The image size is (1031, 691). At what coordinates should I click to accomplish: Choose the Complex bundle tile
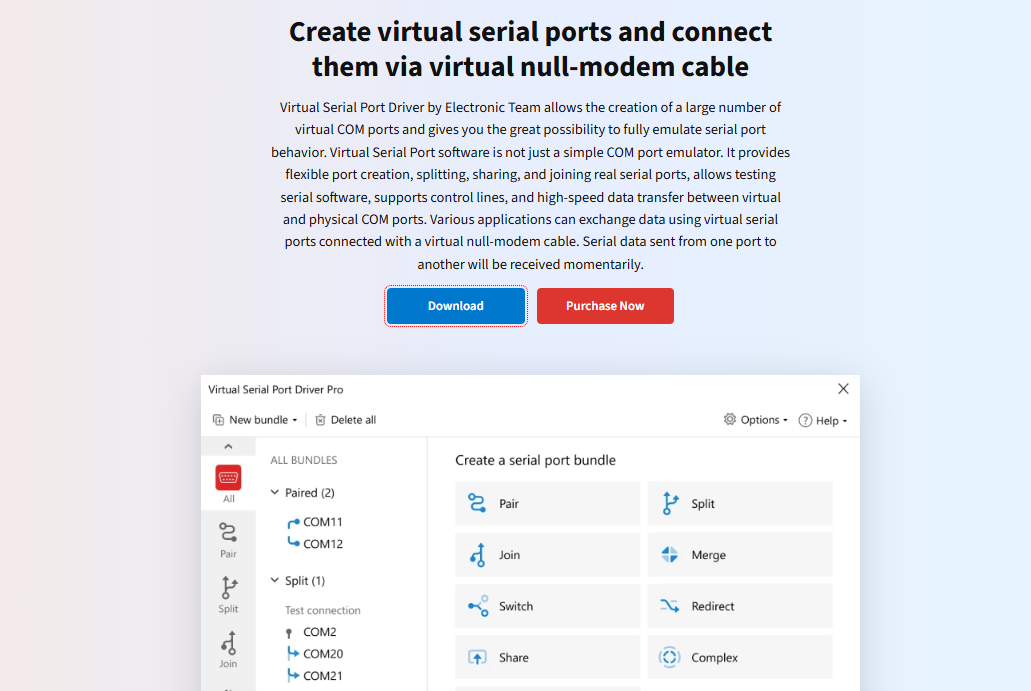coord(740,657)
